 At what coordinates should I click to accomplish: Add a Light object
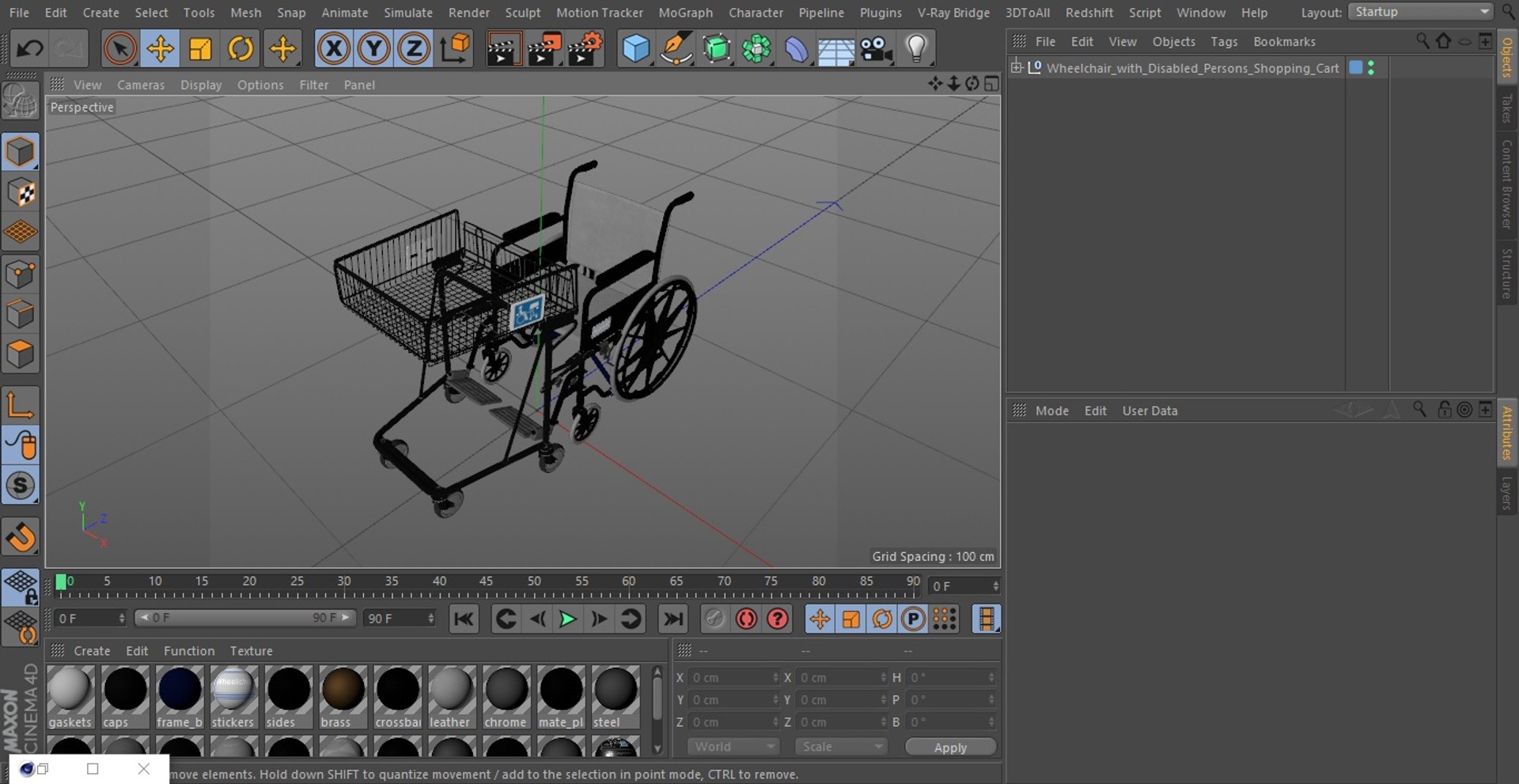(x=916, y=49)
